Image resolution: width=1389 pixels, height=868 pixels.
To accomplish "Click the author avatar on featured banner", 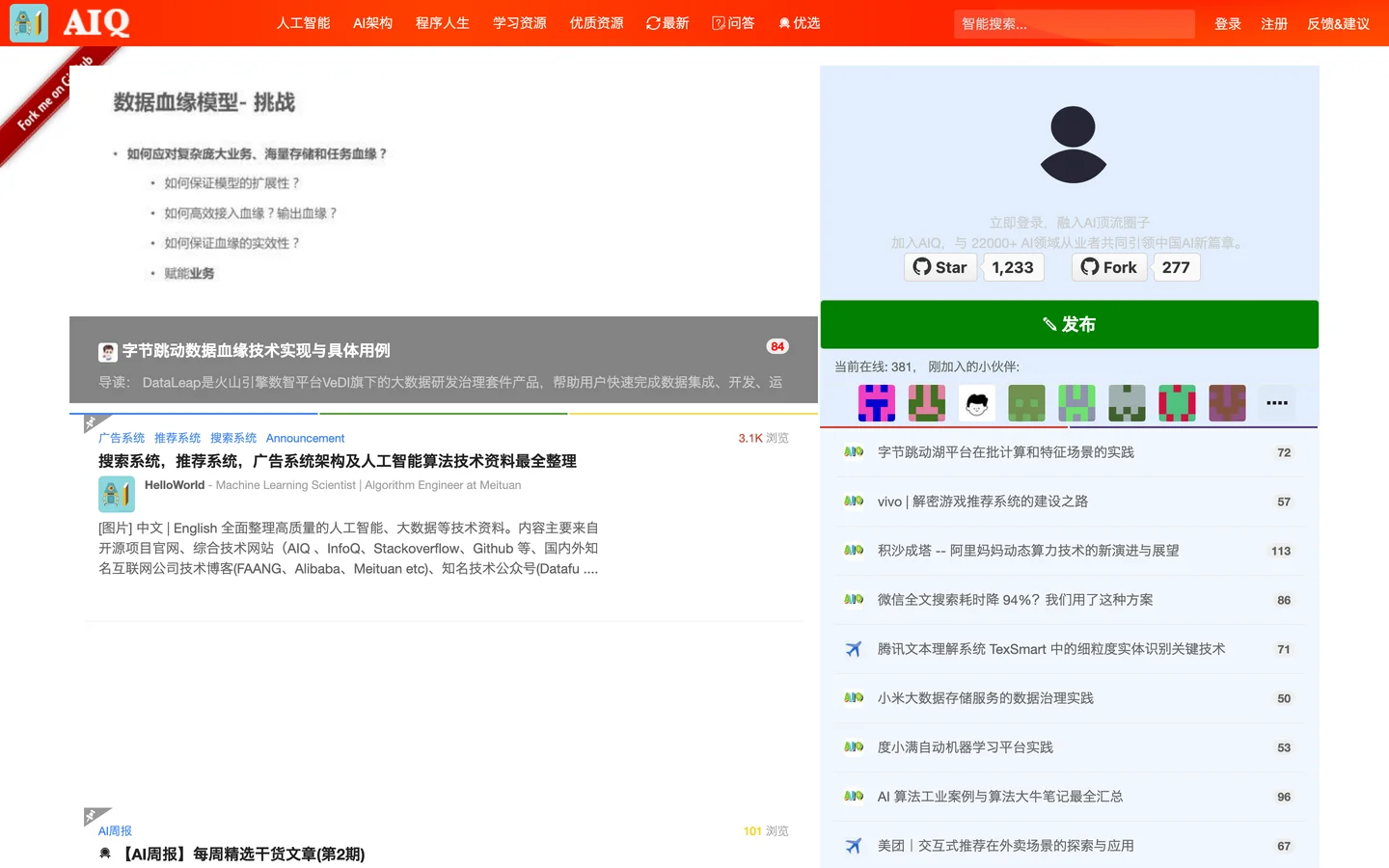I will (108, 352).
